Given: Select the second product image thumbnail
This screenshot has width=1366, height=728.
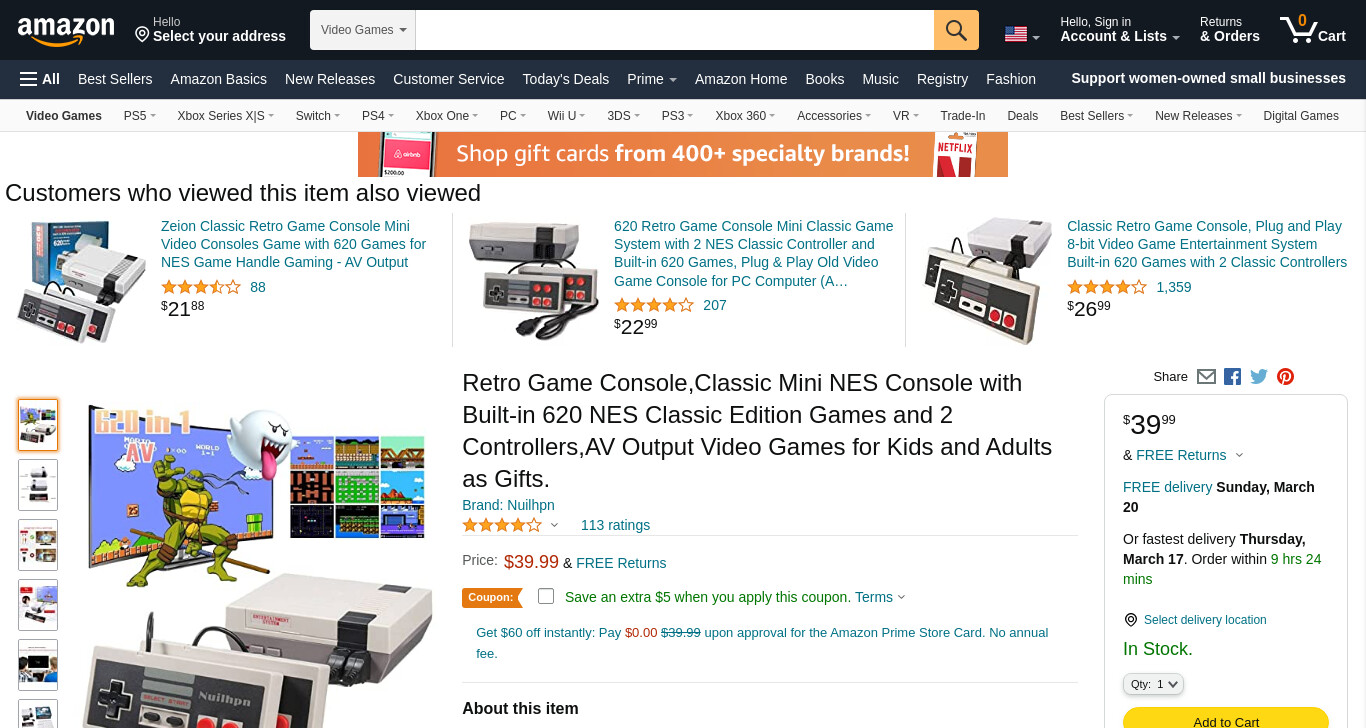Looking at the screenshot, I should 38,485.
